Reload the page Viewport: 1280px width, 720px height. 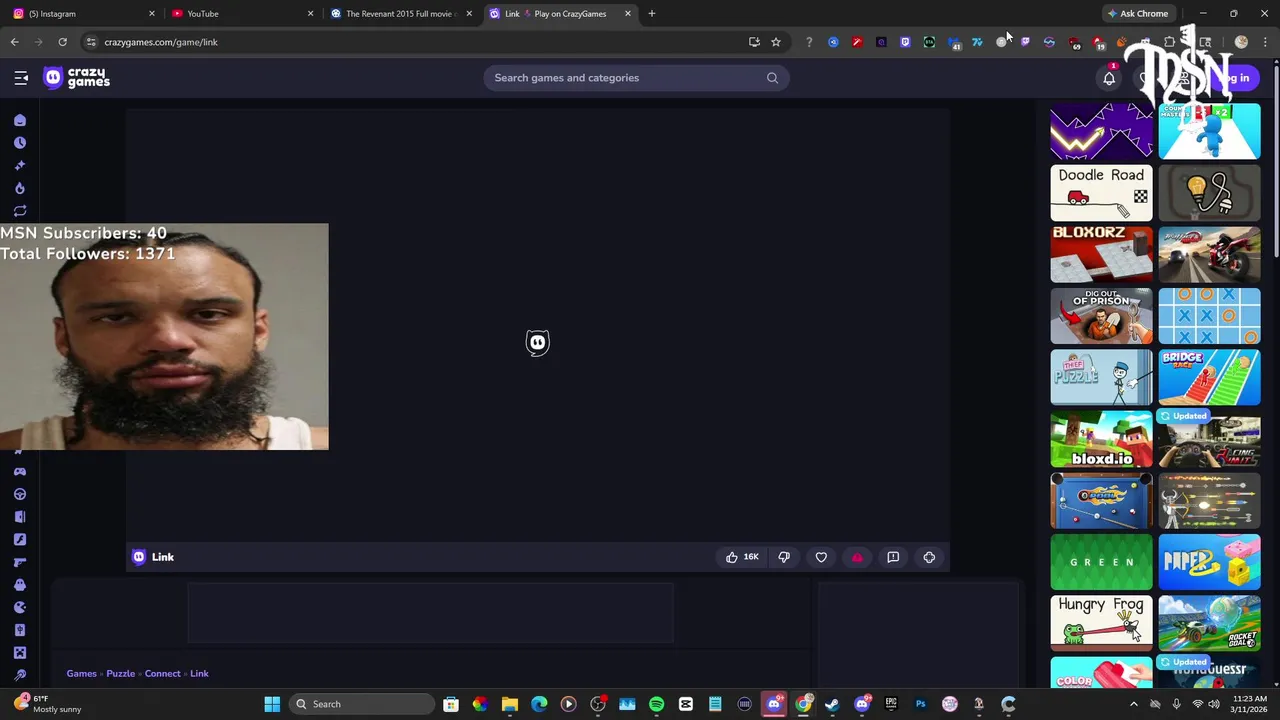[62, 42]
